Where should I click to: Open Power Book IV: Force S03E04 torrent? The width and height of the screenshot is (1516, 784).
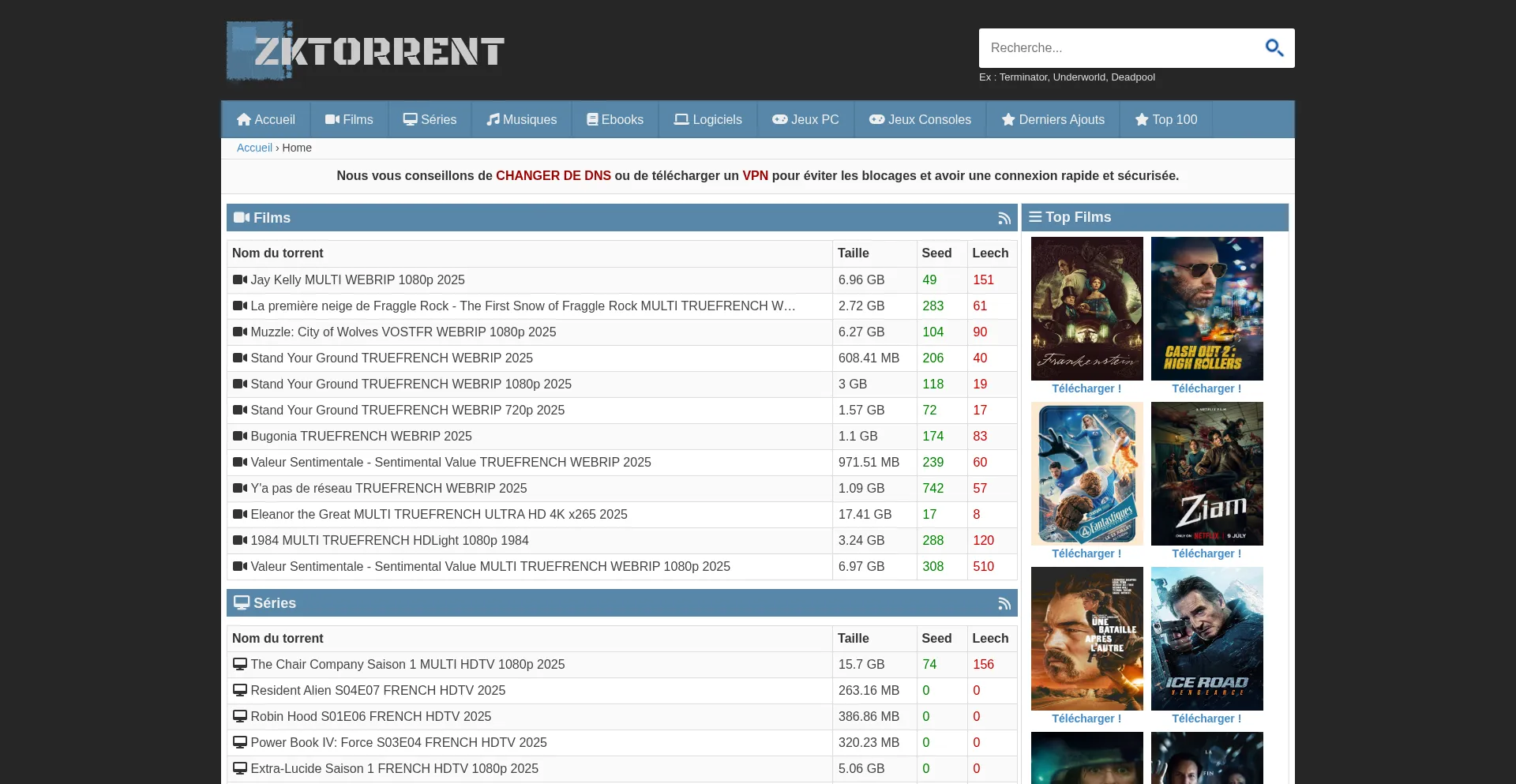pyautogui.click(x=399, y=742)
